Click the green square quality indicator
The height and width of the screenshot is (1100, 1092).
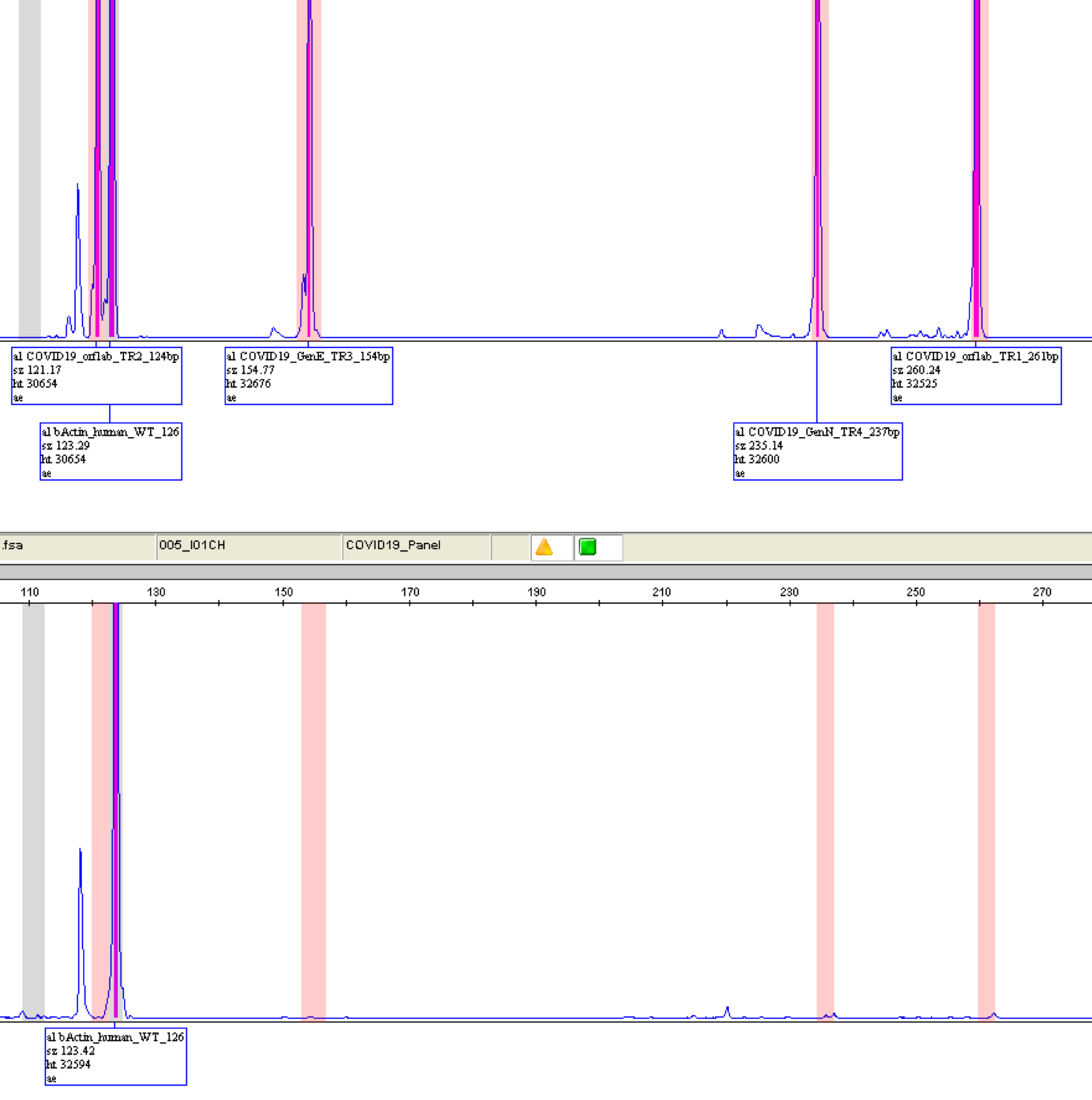(587, 547)
